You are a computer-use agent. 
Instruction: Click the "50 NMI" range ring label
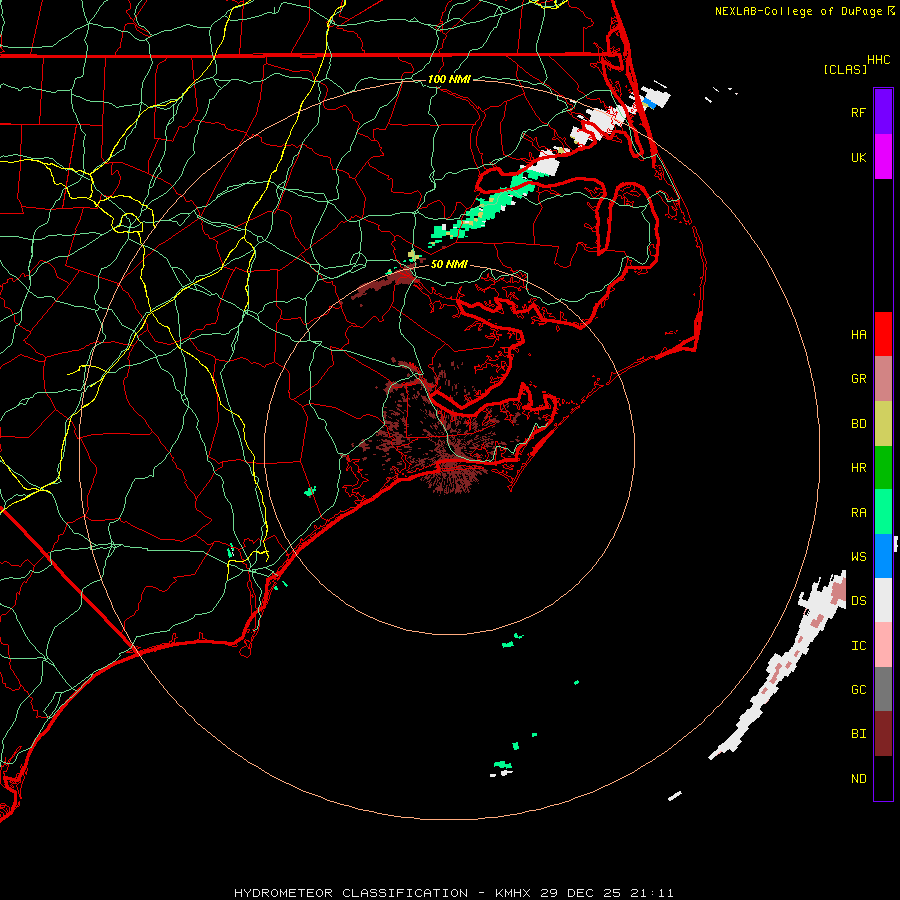pos(449,264)
